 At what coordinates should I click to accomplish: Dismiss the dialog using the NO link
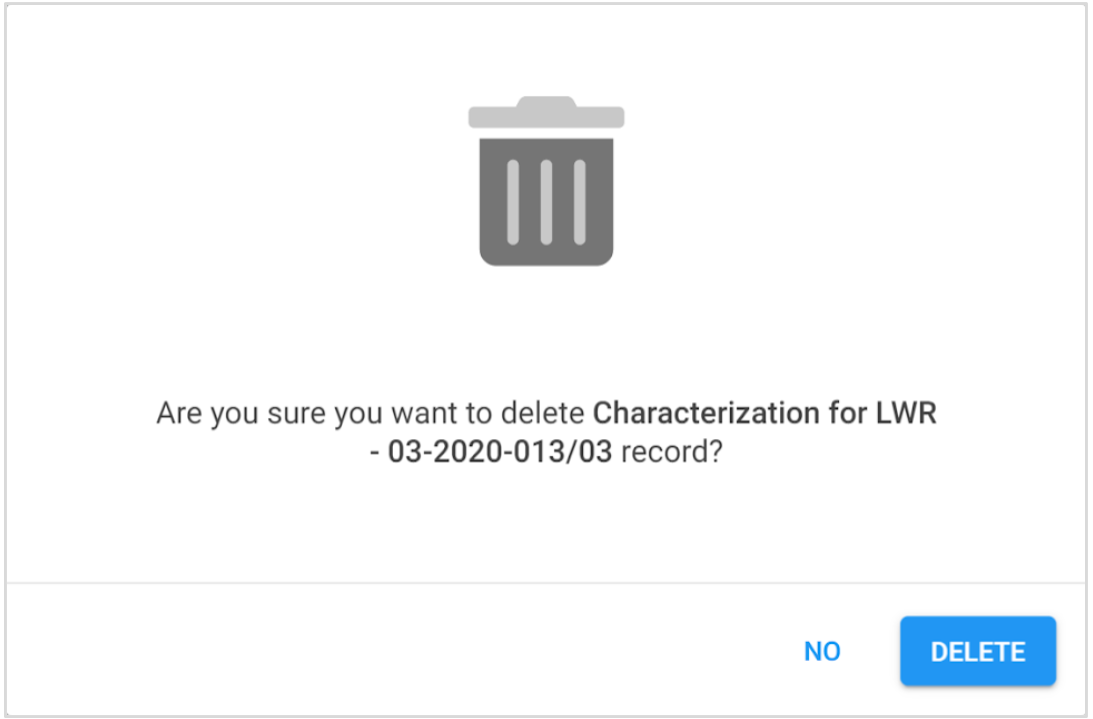coord(822,651)
